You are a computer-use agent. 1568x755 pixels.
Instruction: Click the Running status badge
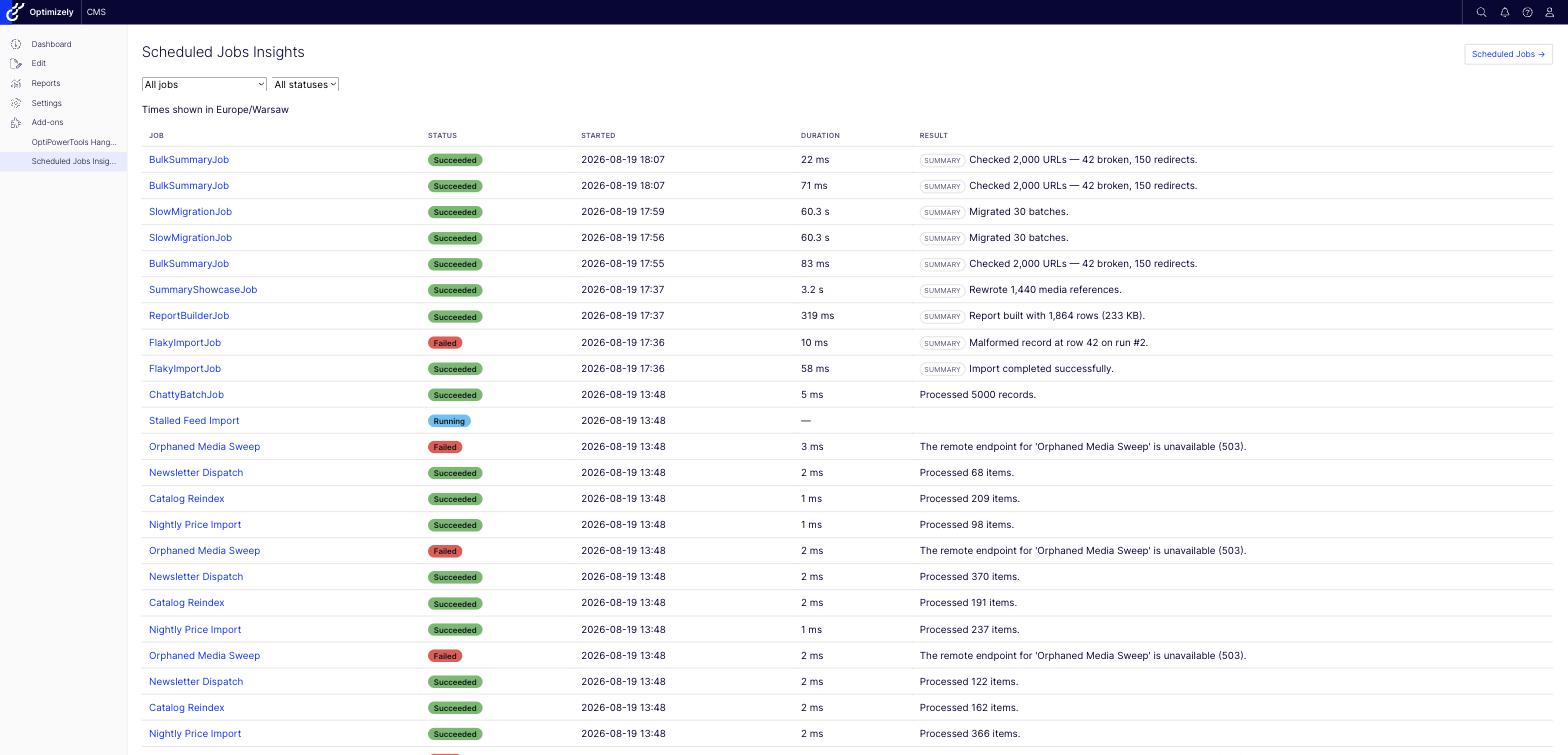449,421
